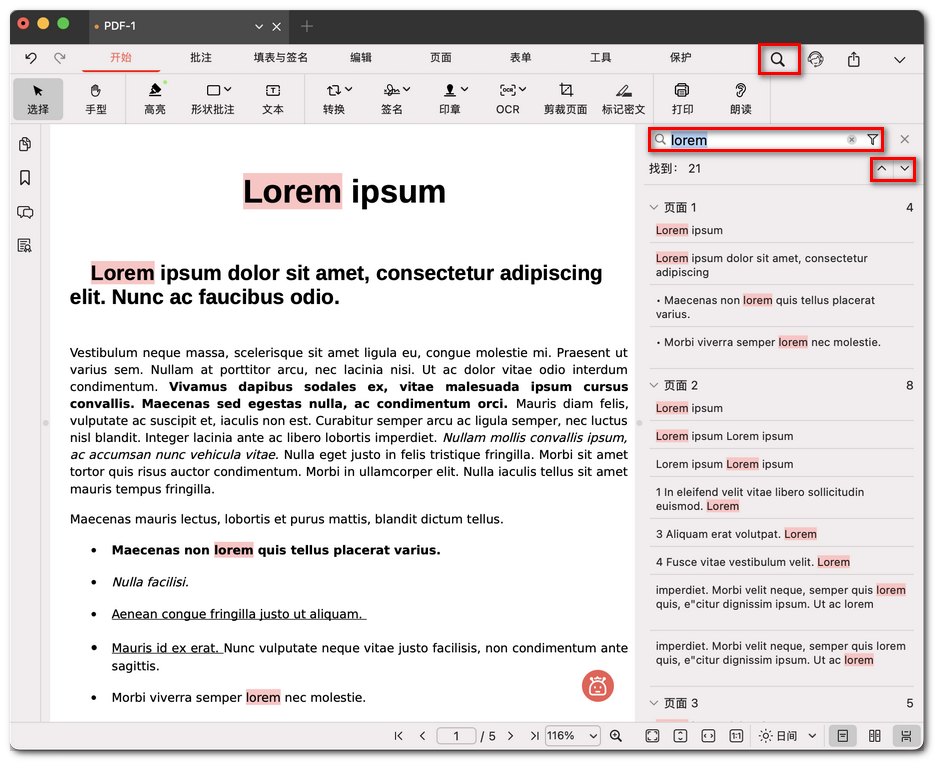Toggle two-page view mode
935x762 pixels.
875,736
